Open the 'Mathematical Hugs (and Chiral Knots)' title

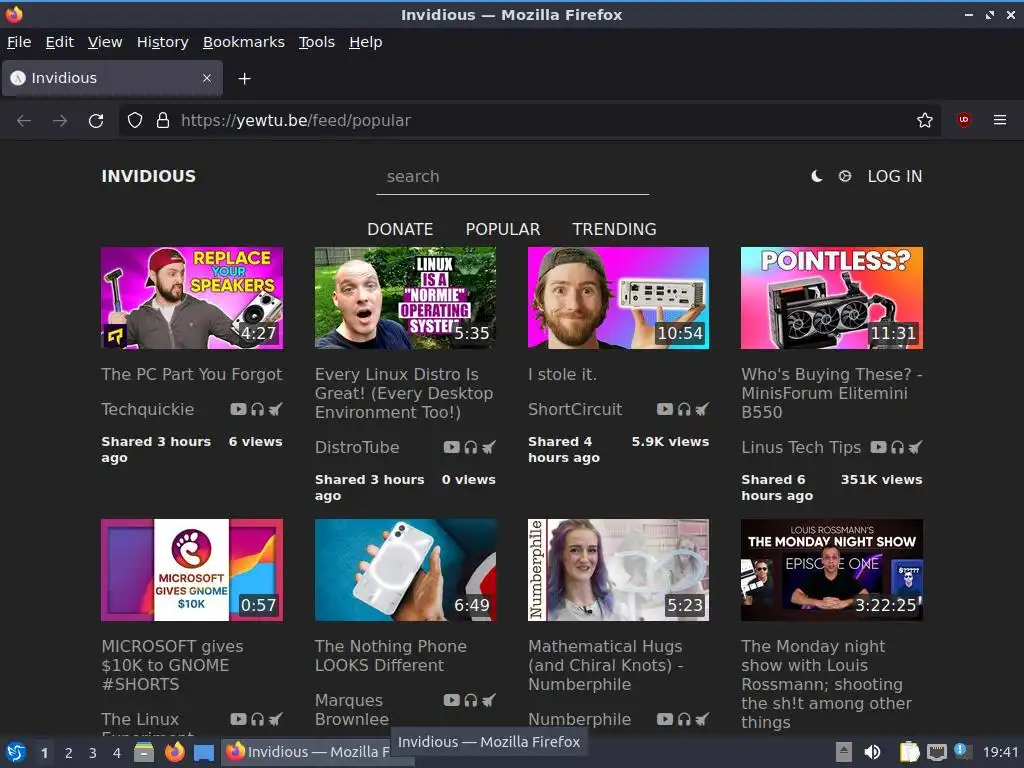point(605,665)
